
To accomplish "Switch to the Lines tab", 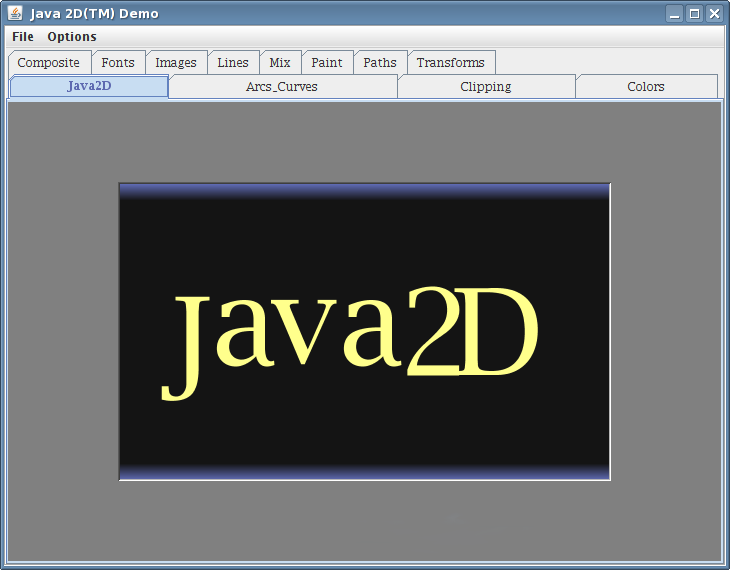I will pyautogui.click(x=233, y=62).
